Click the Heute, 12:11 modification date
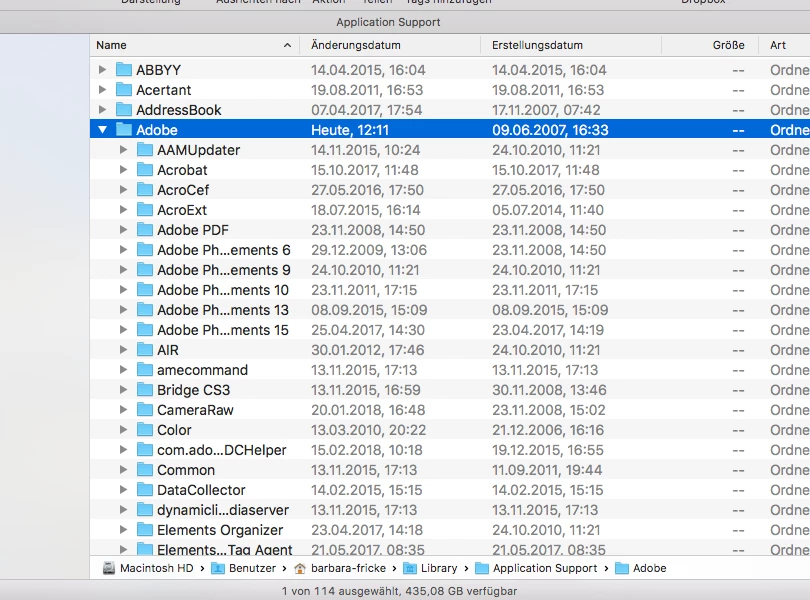The height and width of the screenshot is (600, 810). point(350,130)
